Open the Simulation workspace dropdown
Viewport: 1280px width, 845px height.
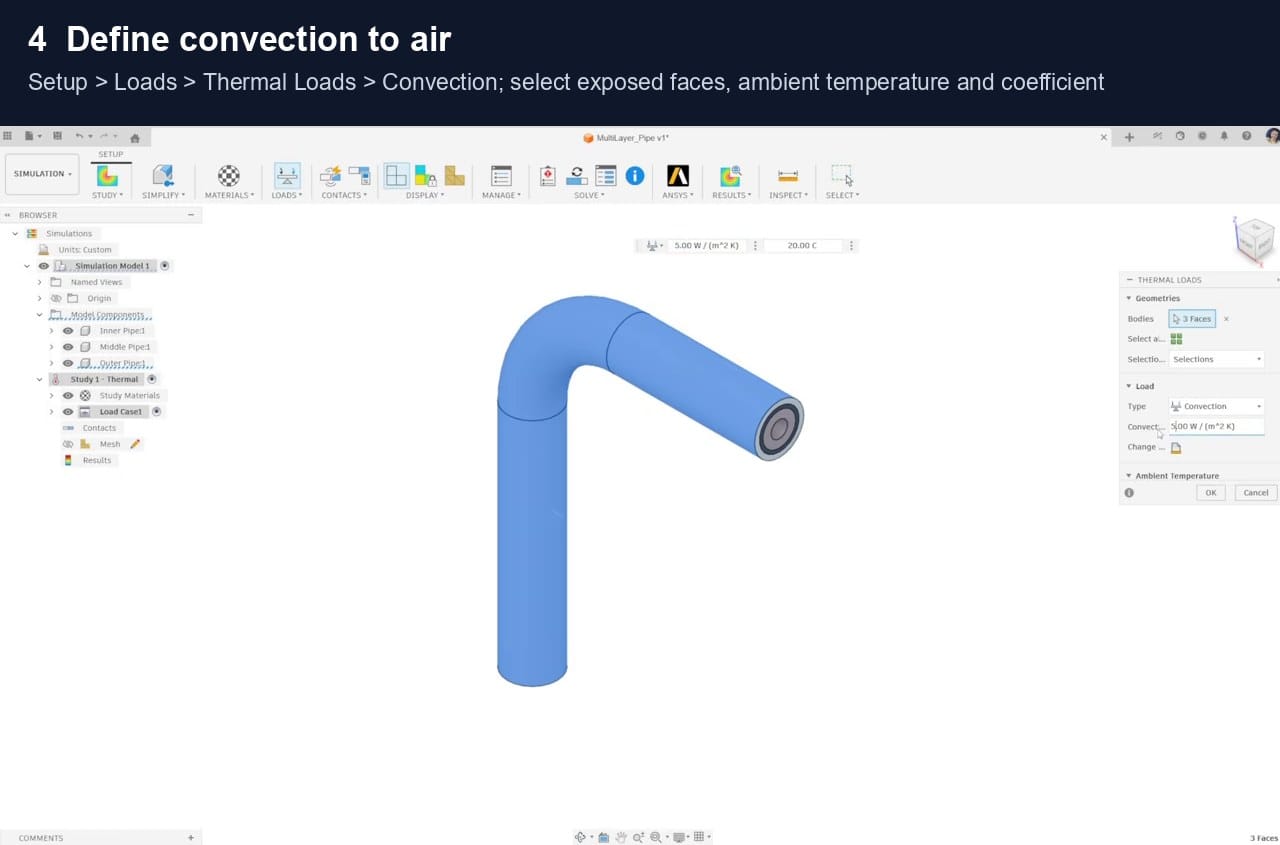pyautogui.click(x=42, y=174)
